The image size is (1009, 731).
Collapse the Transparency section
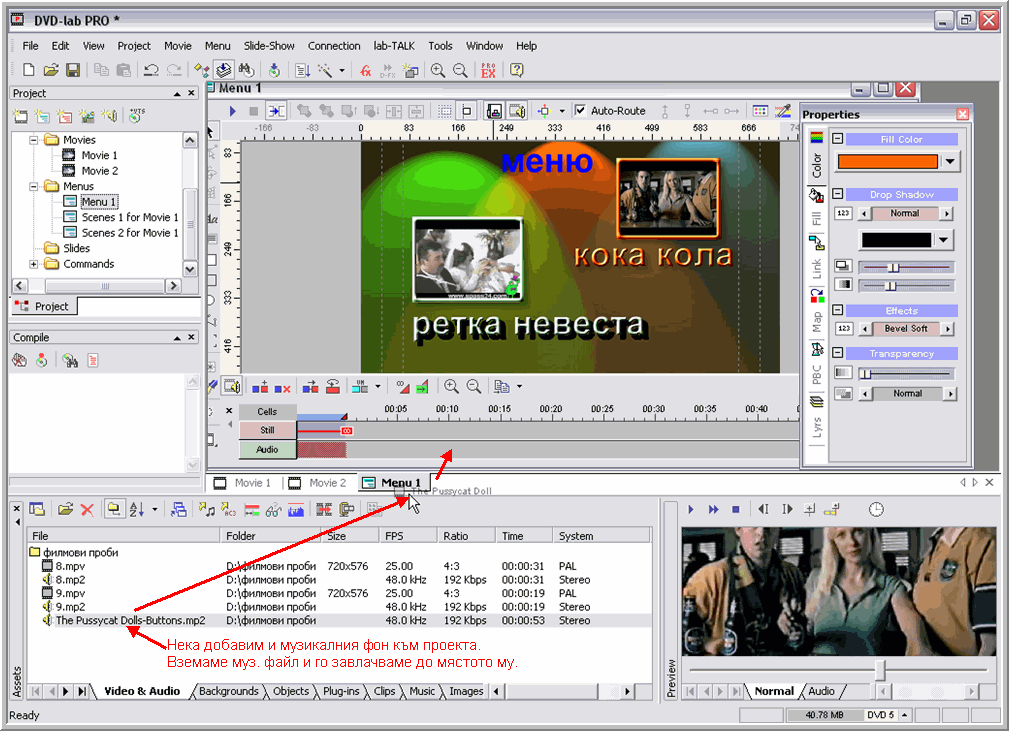[x=837, y=353]
